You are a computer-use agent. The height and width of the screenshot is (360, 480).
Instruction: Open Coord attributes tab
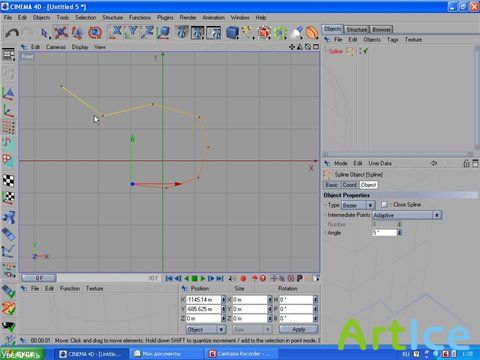(x=350, y=185)
